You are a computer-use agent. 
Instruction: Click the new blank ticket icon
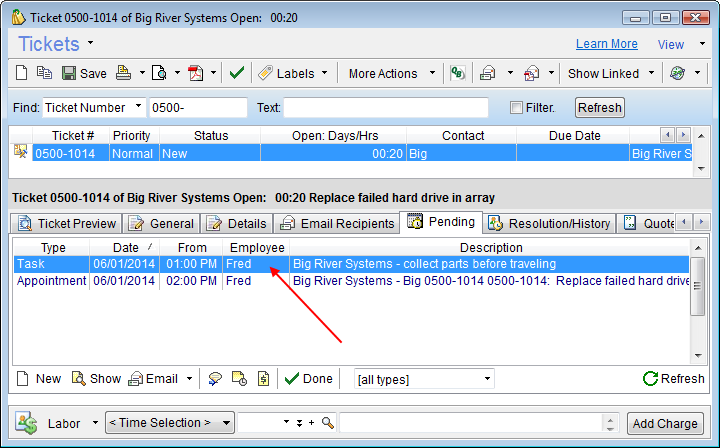[23, 73]
